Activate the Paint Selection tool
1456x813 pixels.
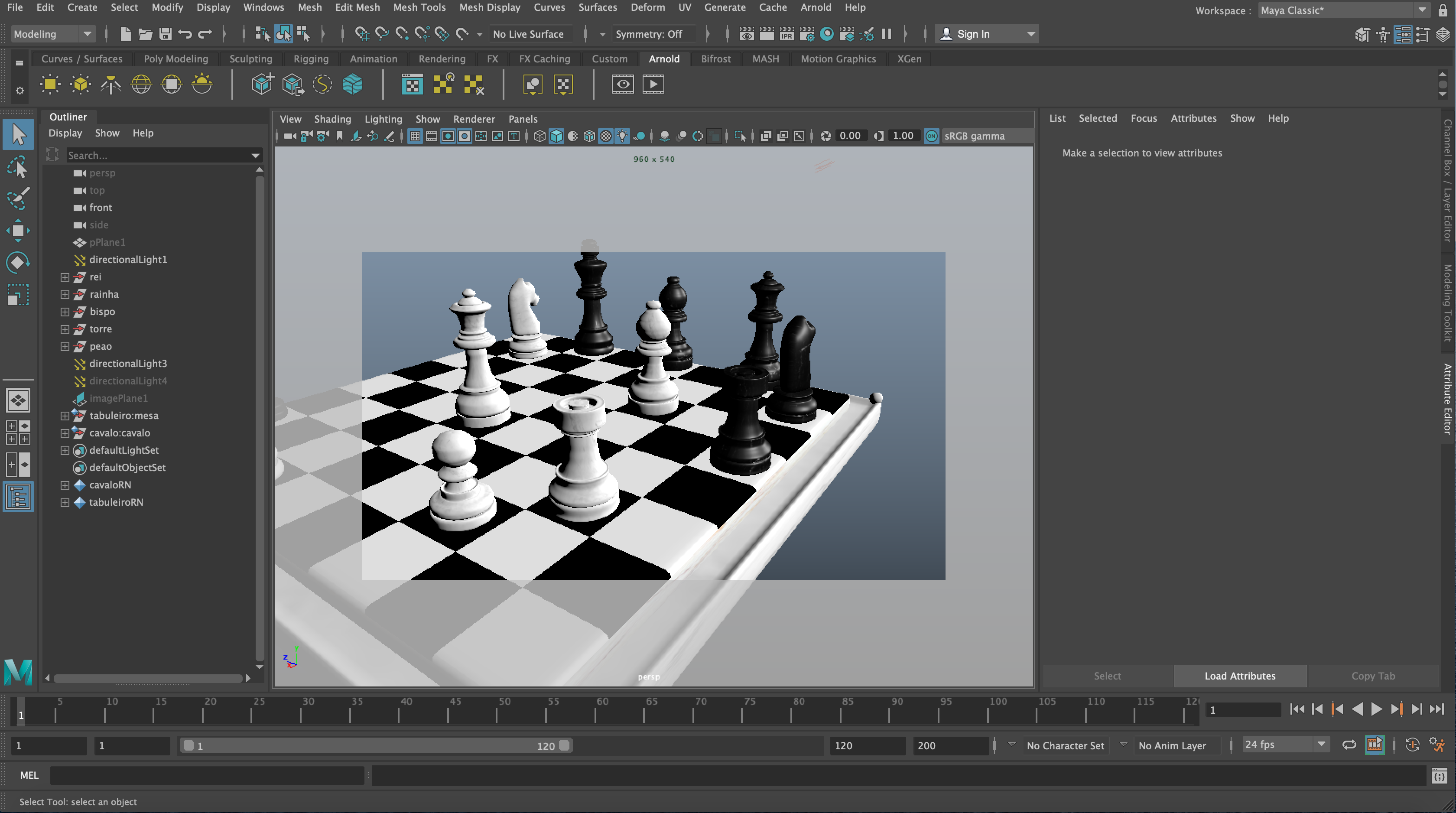coord(17,198)
